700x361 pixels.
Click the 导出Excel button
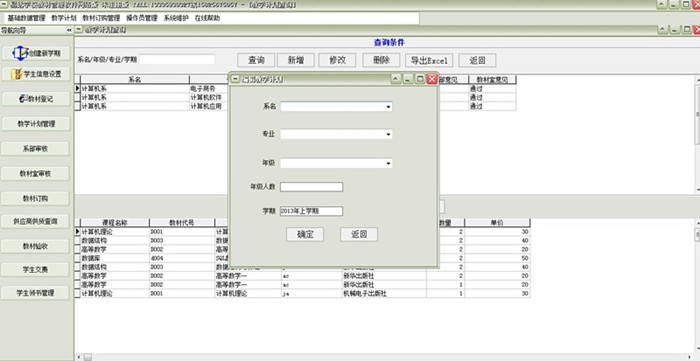coord(429,60)
